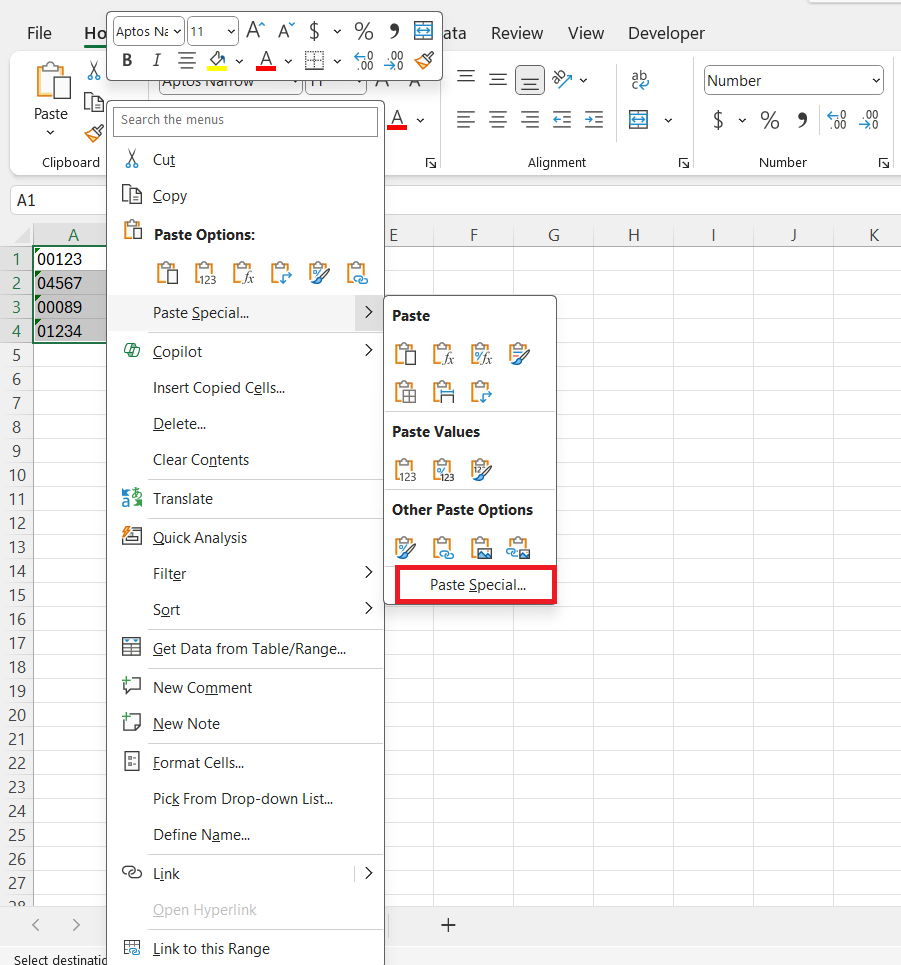This screenshot has width=901, height=965.
Task: Open font color dropdown in mini toolbar
Action: 288,61
